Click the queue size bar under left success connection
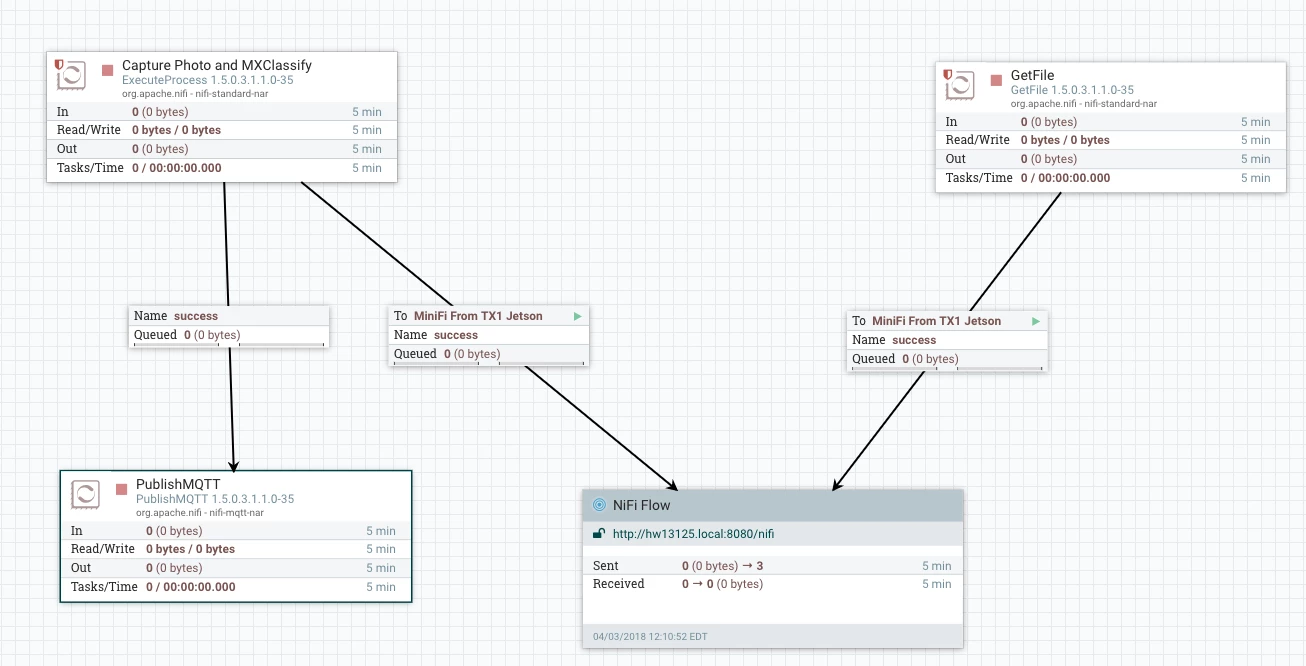Viewport: 1306px width, 666px height. click(229, 345)
